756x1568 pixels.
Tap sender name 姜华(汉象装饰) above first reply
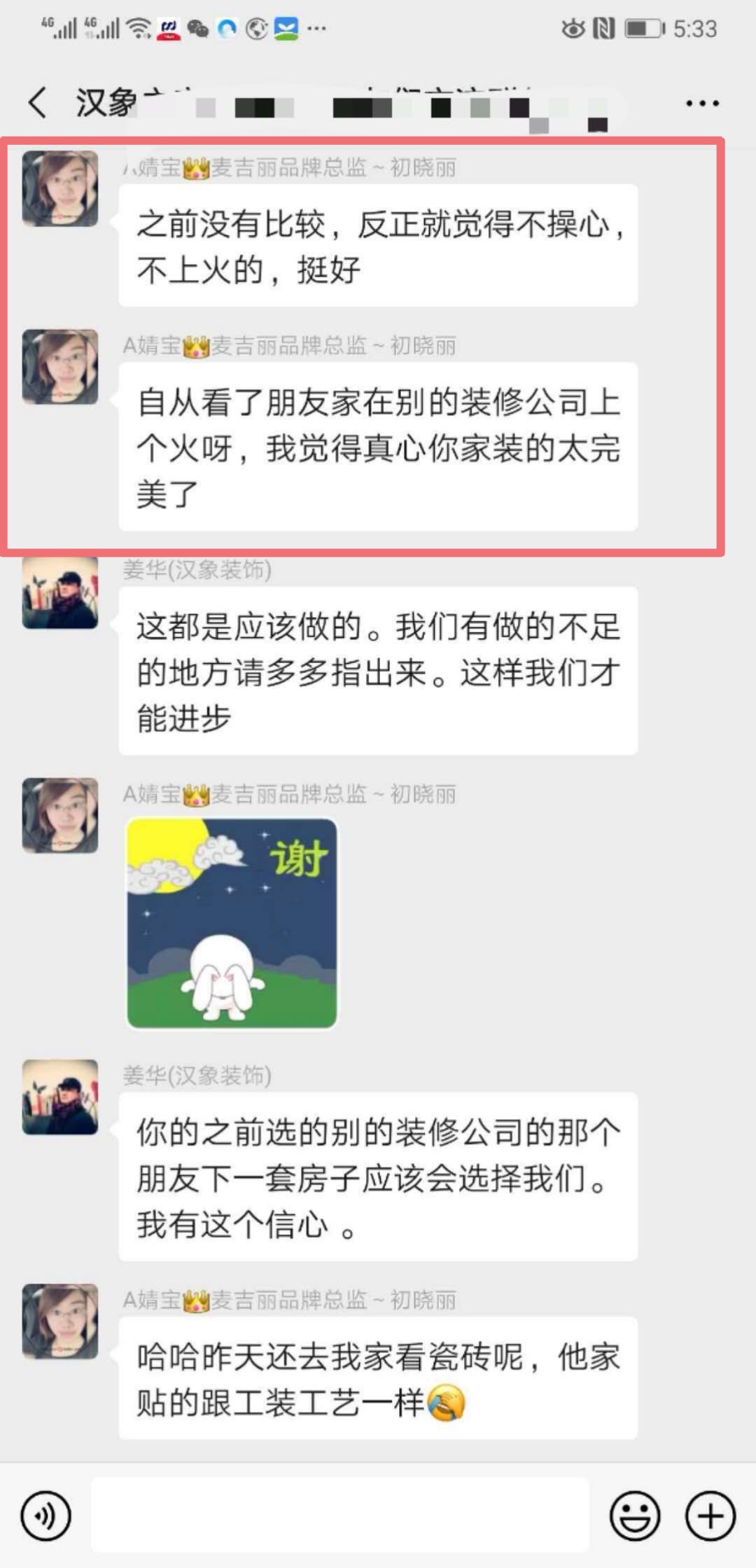(197, 569)
